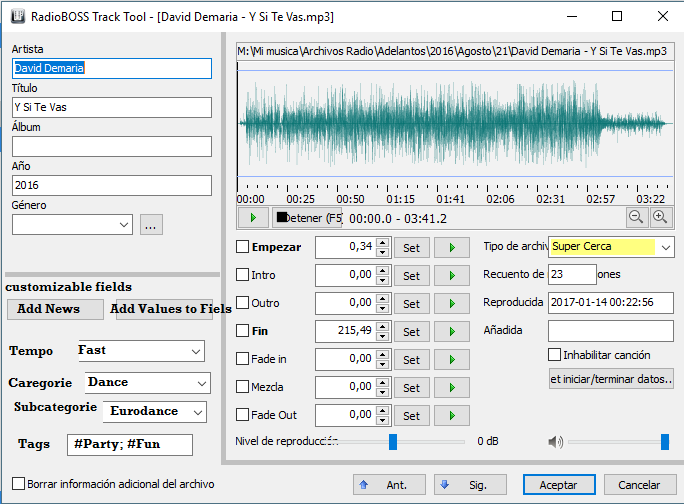Decrease Empezar value with down arrow
Viewport: 684px width, 504px height.
click(383, 252)
